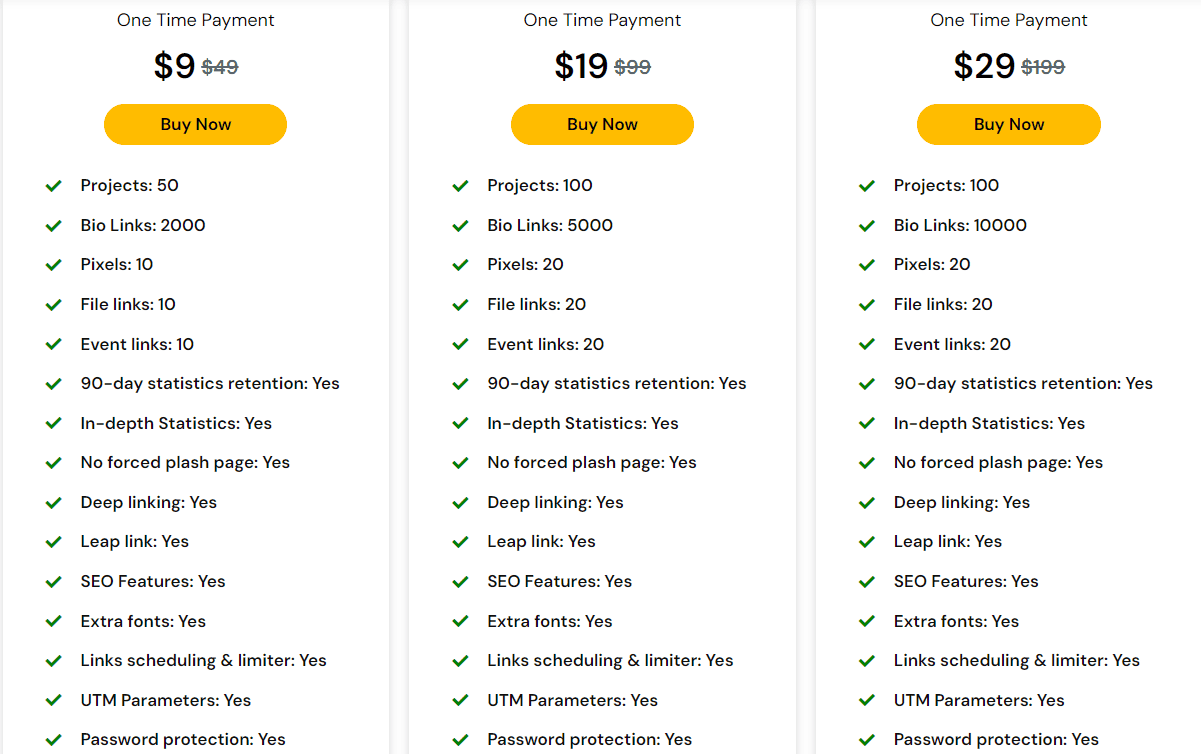Click the $29 price text
The height and width of the screenshot is (754, 1201).
(x=984, y=66)
